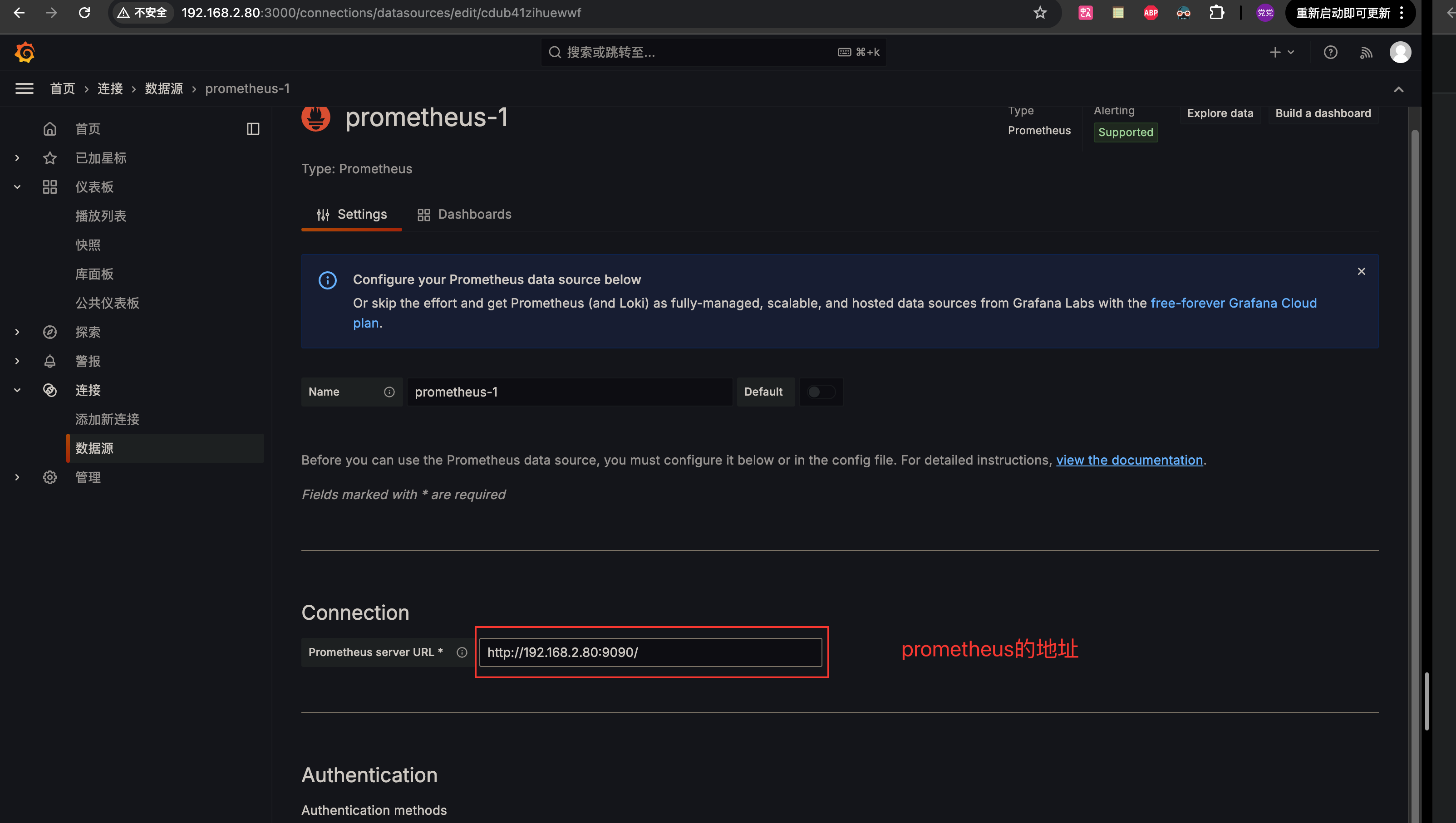Viewport: 1456px width, 823px height.
Task: Open 添加新连接 in the sidebar
Action: tap(108, 419)
